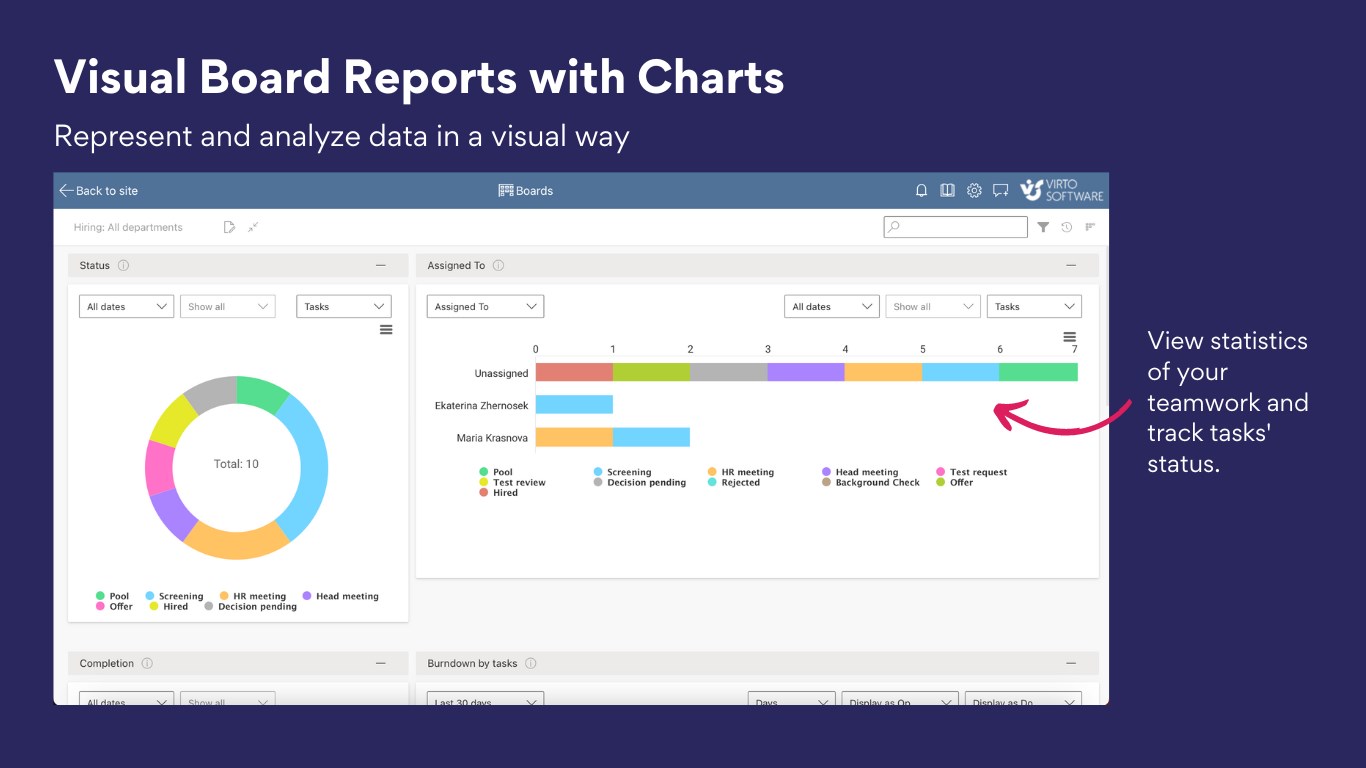Toggle HR meeting legend in Status chart
The height and width of the screenshot is (768, 1366).
[x=252, y=596]
